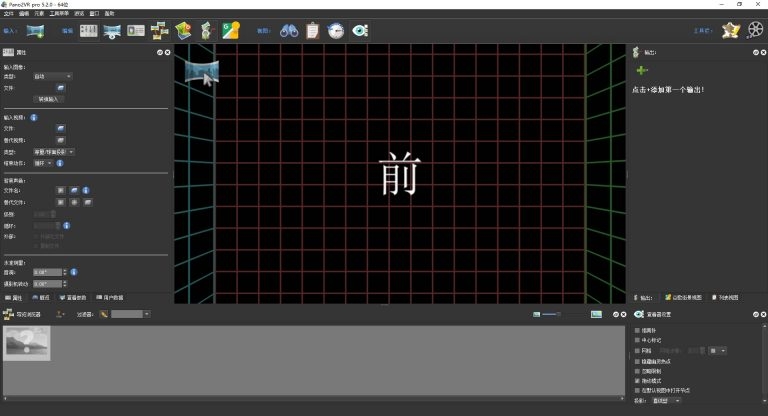The width and height of the screenshot is (768, 416).
Task: Toggle open node in default view checkbox
Action: click(637, 391)
